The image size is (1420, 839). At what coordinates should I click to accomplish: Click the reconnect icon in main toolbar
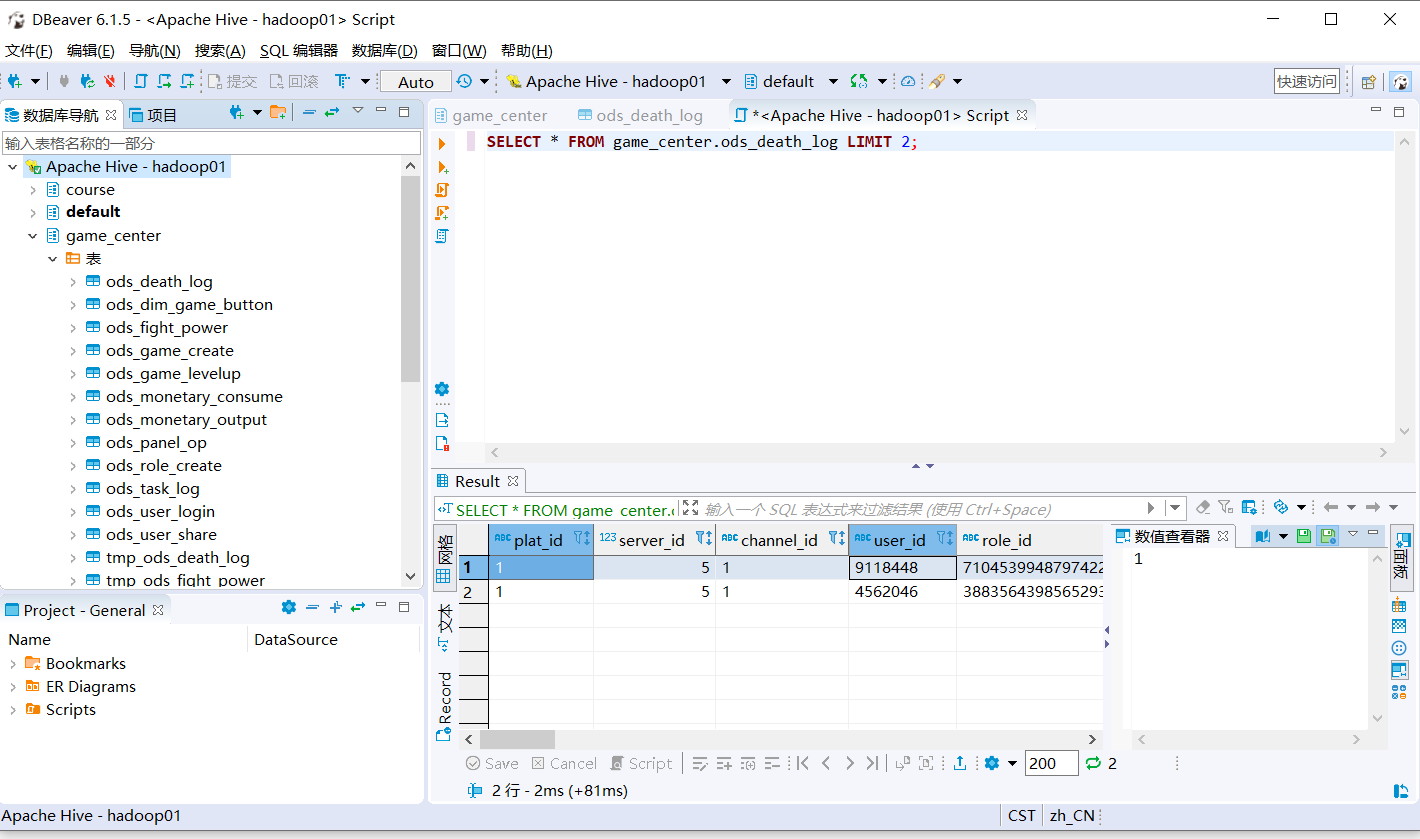pos(88,81)
